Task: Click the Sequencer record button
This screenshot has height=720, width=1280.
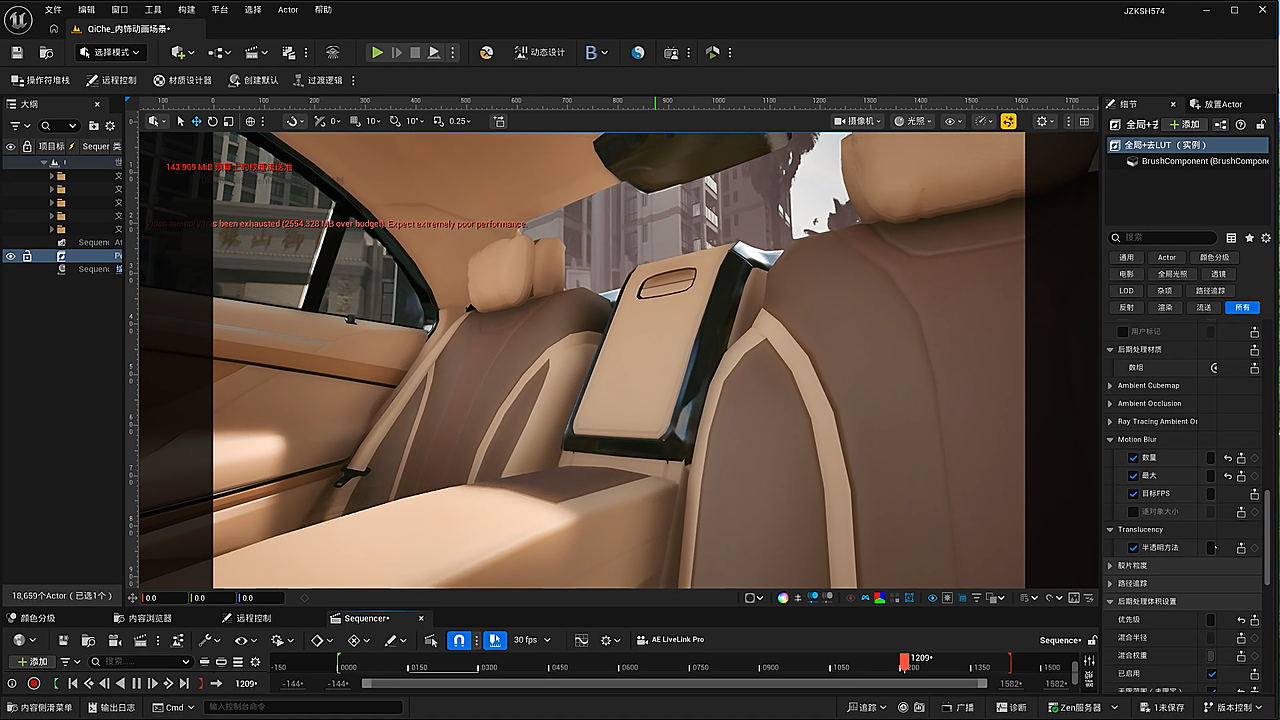Action: [x=34, y=684]
